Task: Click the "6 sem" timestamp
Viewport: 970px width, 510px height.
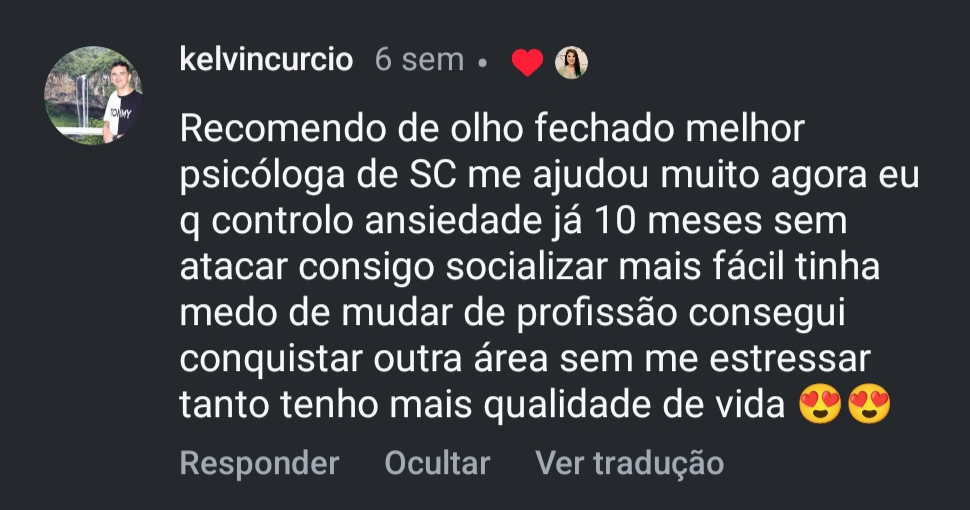Action: point(419,60)
